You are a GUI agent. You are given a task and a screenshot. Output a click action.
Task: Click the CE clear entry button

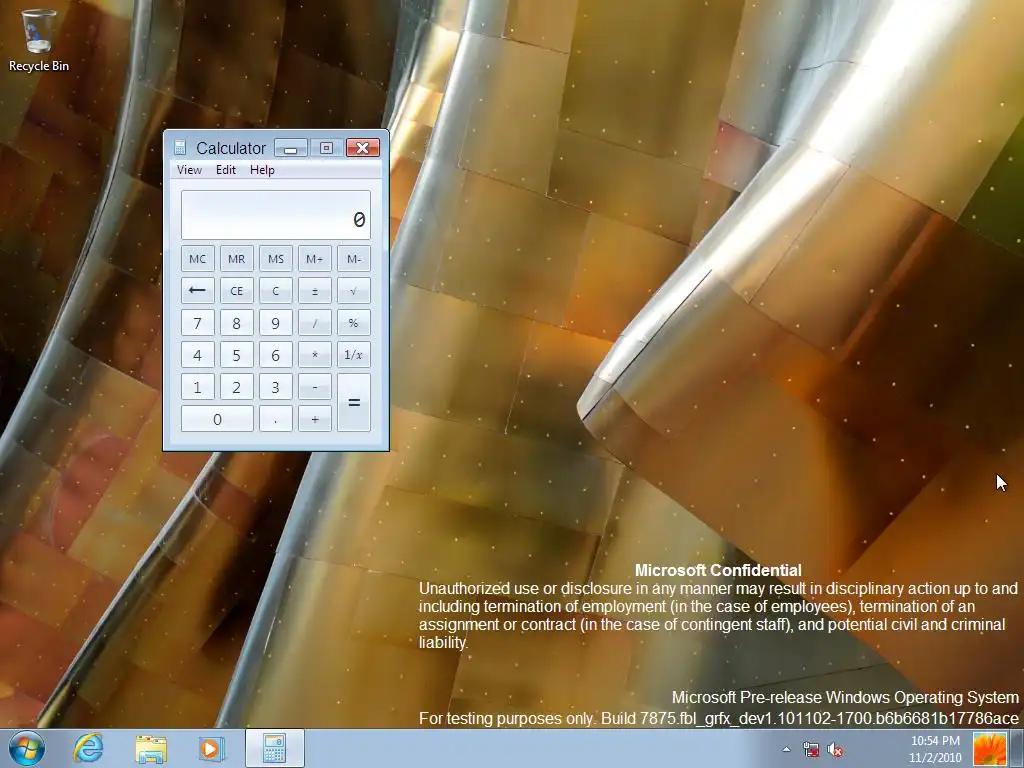click(236, 291)
